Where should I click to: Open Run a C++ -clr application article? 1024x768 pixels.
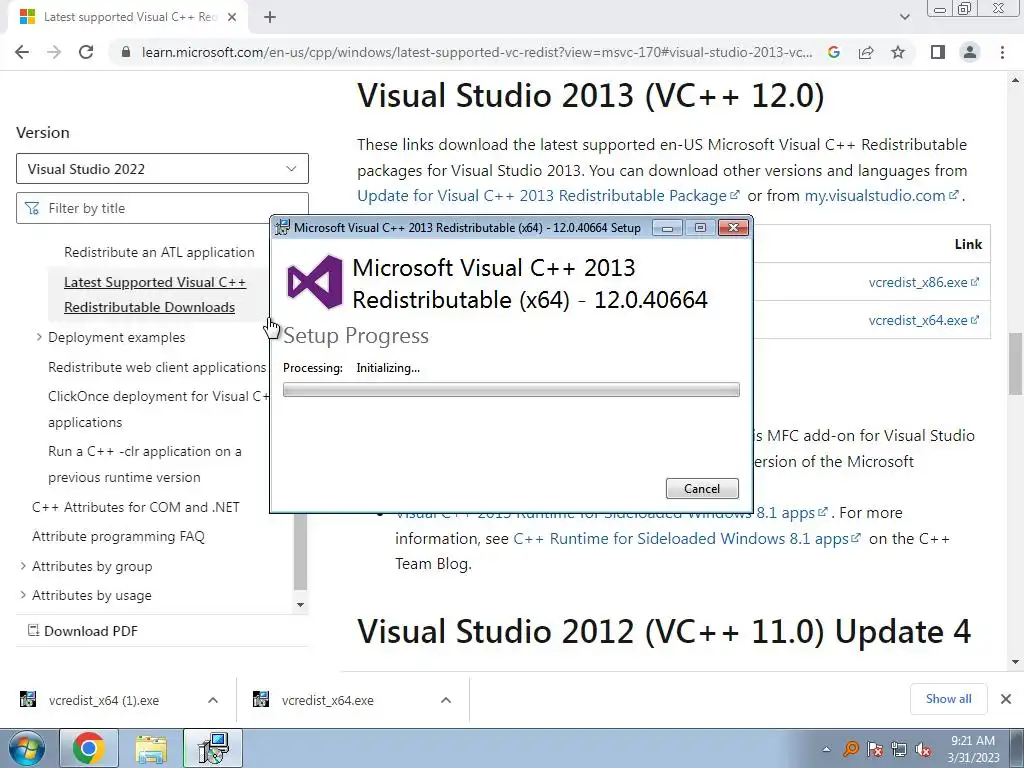click(x=144, y=464)
